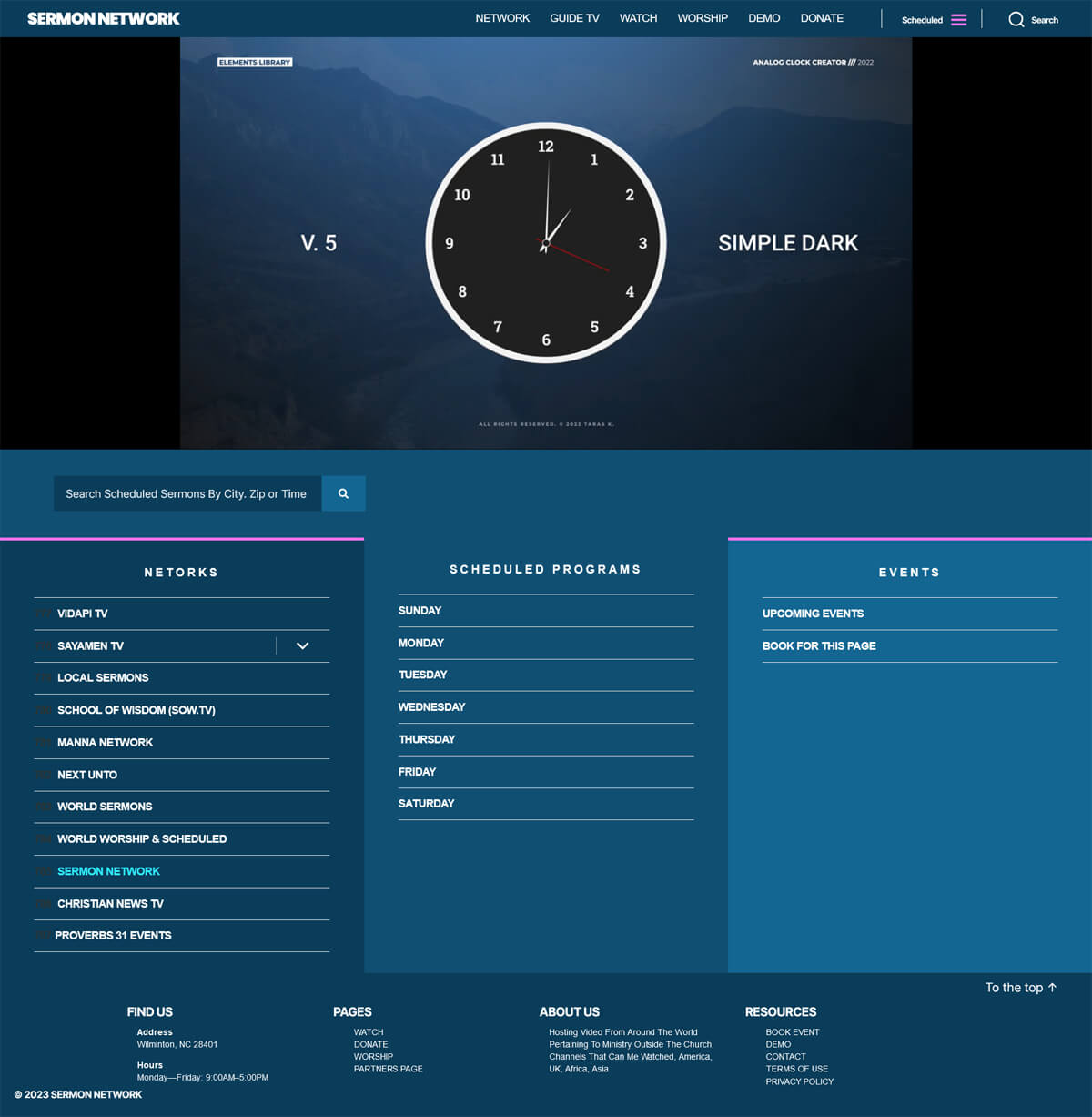Click DONATE in the navigation bar
This screenshot has width=1092, height=1117.
[x=821, y=17]
